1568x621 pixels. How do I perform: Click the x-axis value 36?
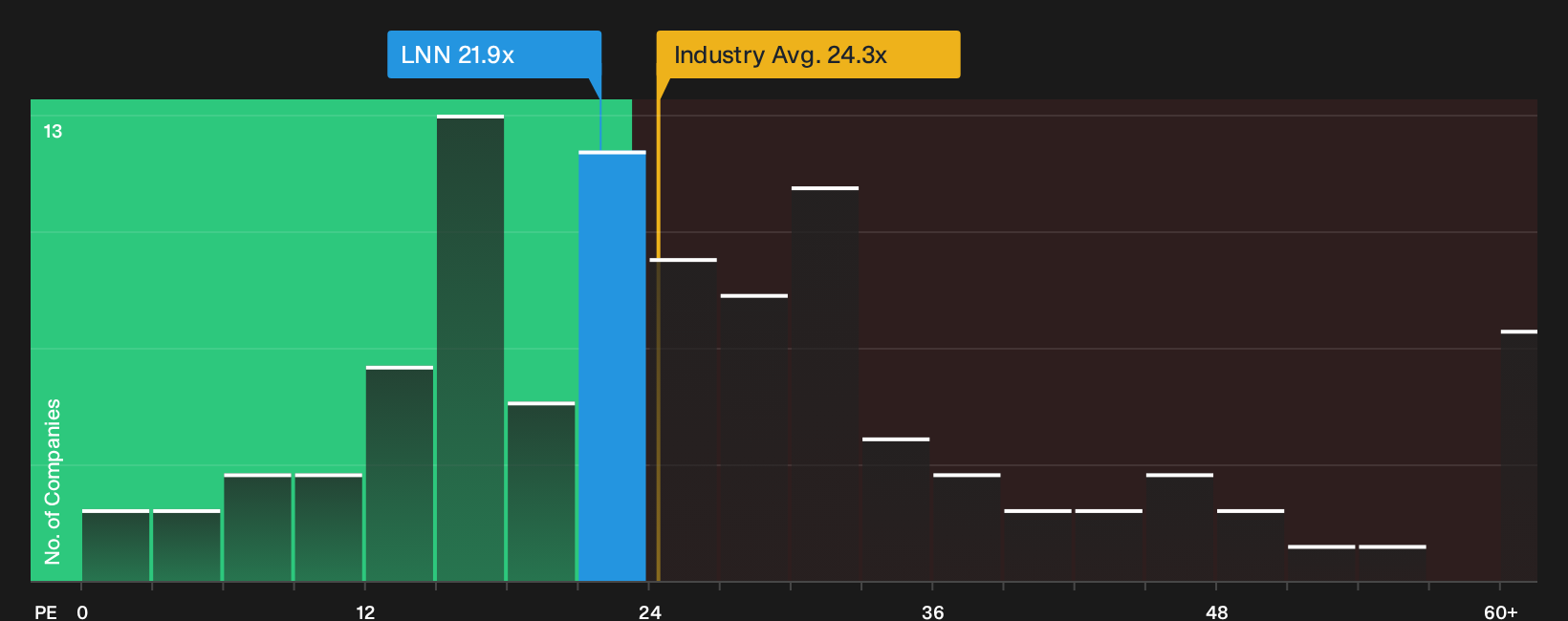pos(932,611)
